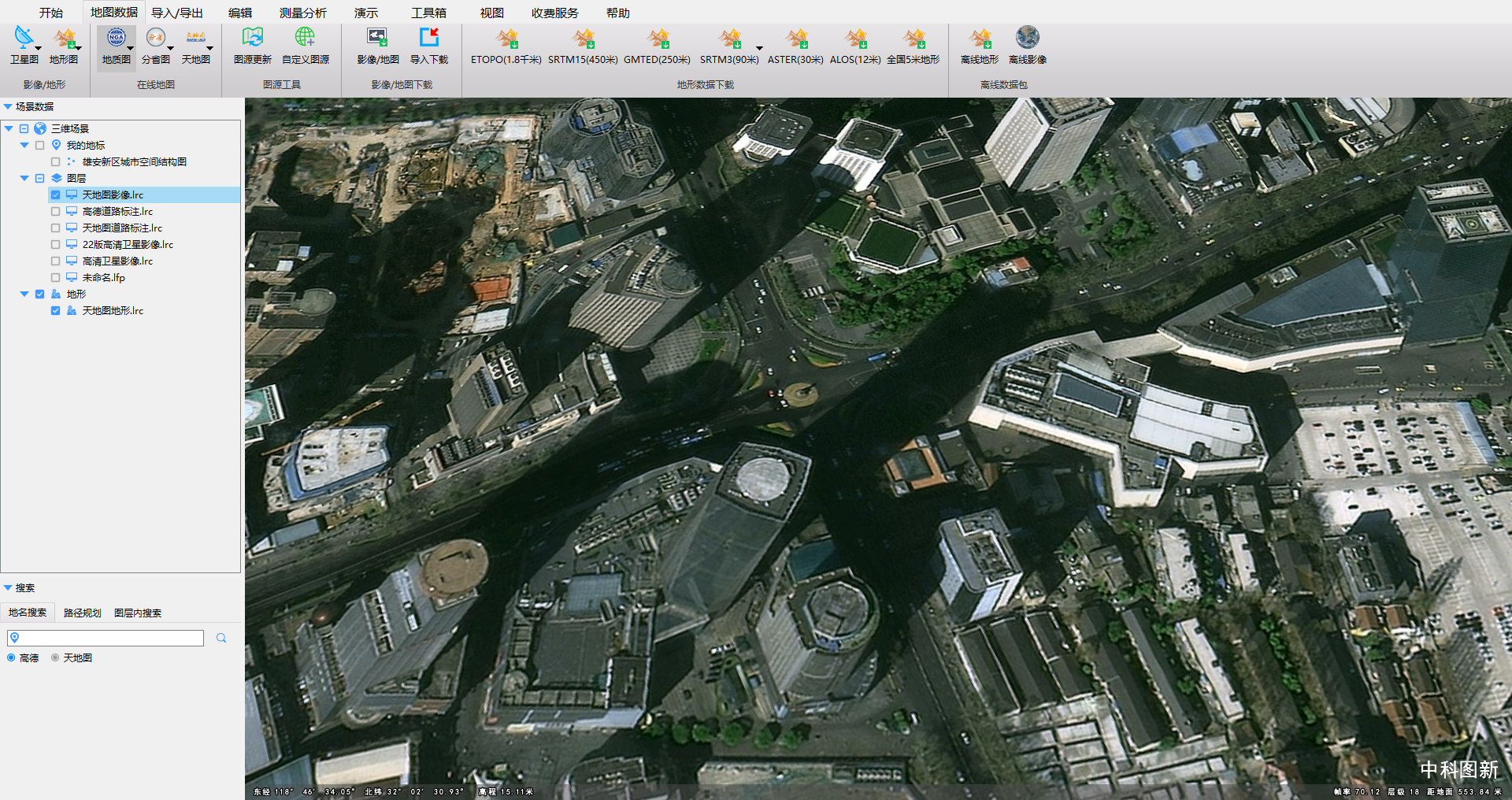Click the ALOS(12米) terrain data icon
1512x800 pixels.
[855, 39]
